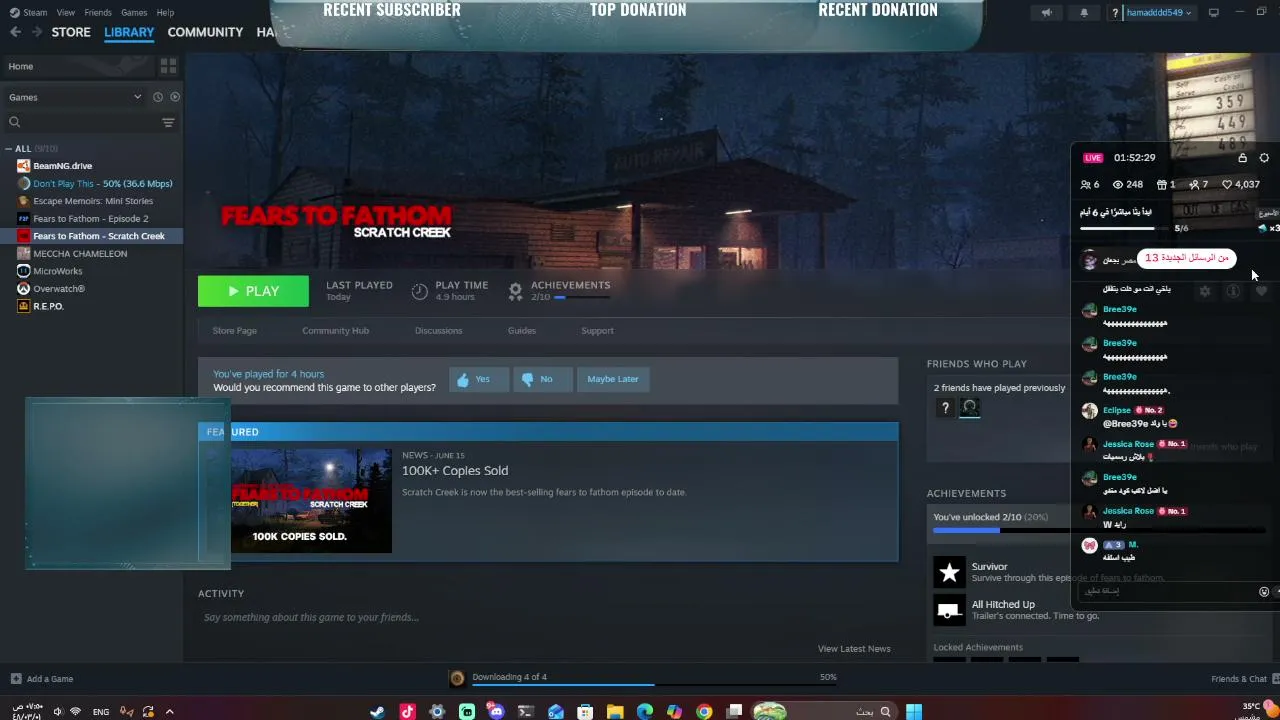The width and height of the screenshot is (1280, 720).
Task: Open the Support link
Action: (597, 331)
